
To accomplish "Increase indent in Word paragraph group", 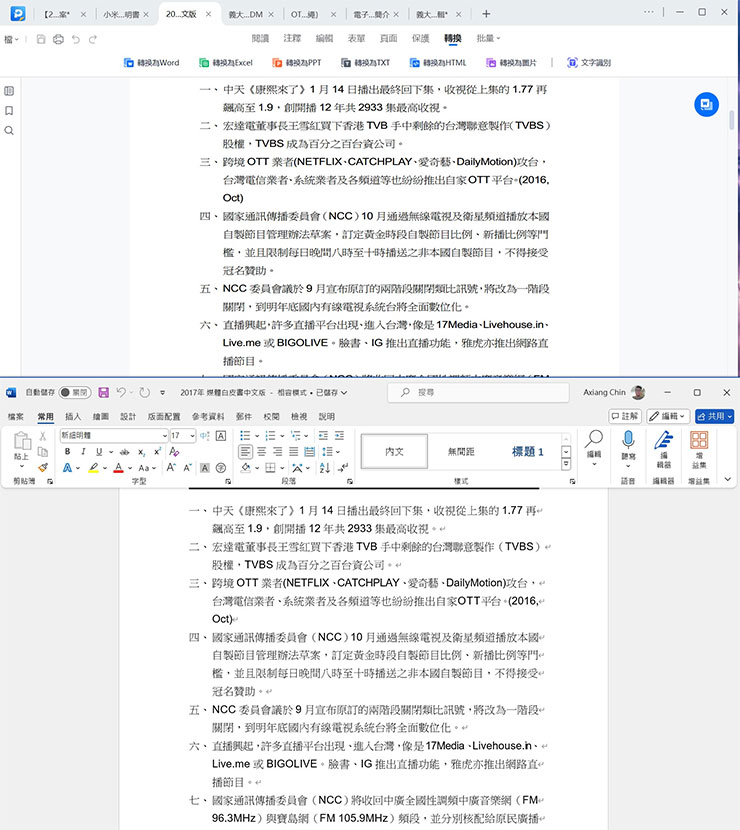I will (339, 436).
